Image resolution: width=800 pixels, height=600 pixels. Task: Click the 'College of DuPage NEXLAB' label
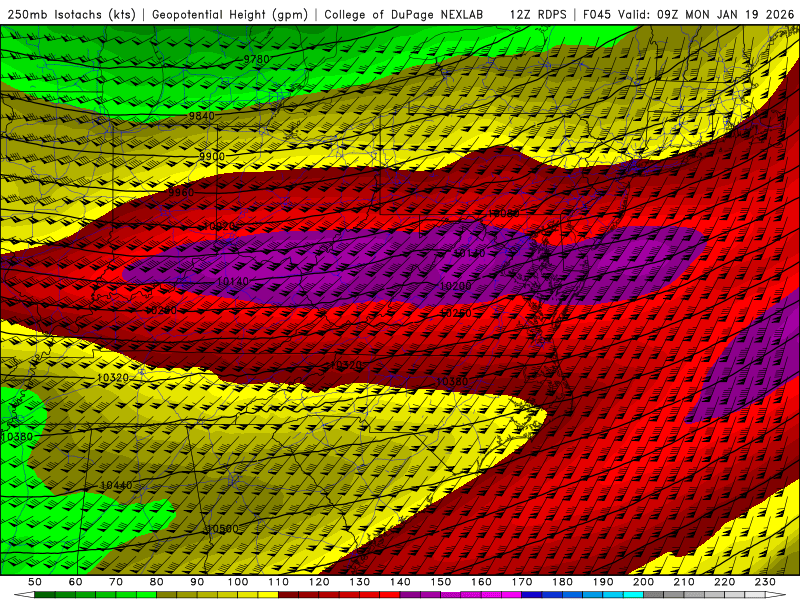coord(404,15)
